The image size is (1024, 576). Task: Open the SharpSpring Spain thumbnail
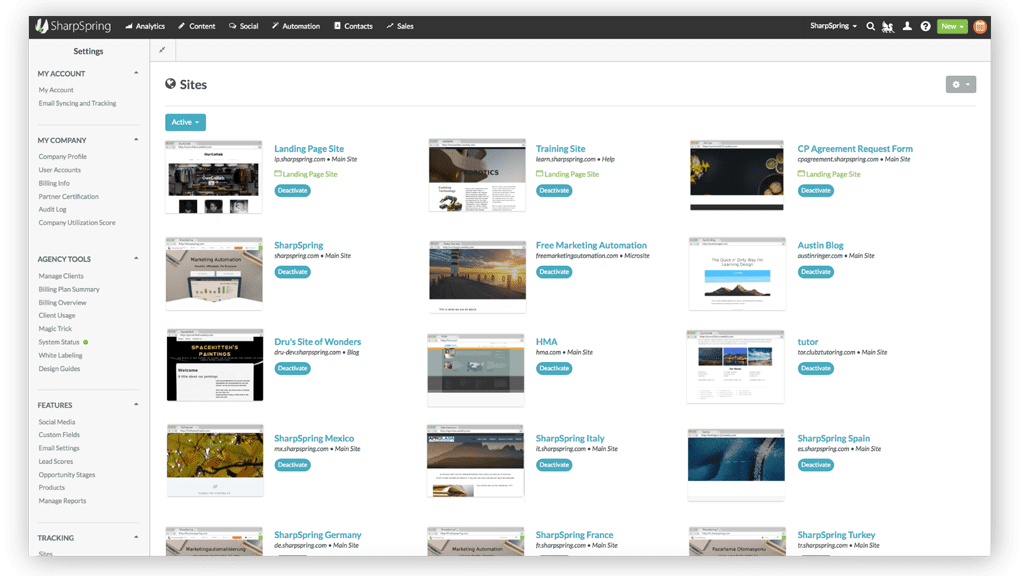[736, 464]
